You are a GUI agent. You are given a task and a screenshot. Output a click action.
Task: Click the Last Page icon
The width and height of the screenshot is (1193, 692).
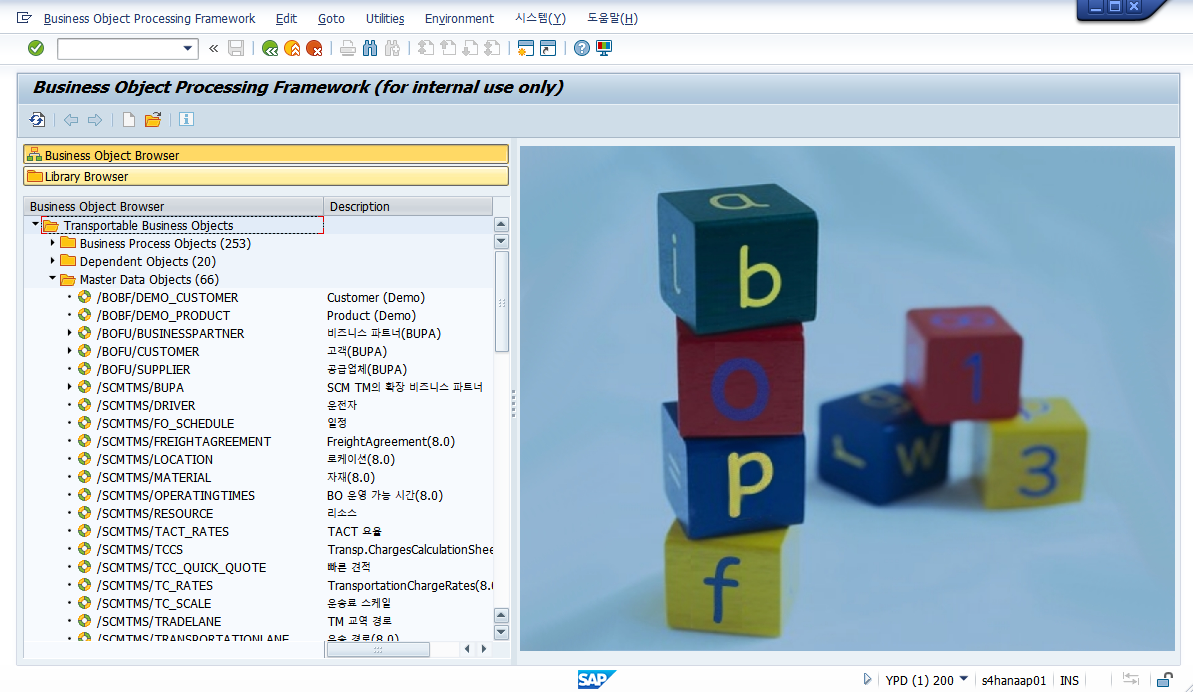[492, 48]
